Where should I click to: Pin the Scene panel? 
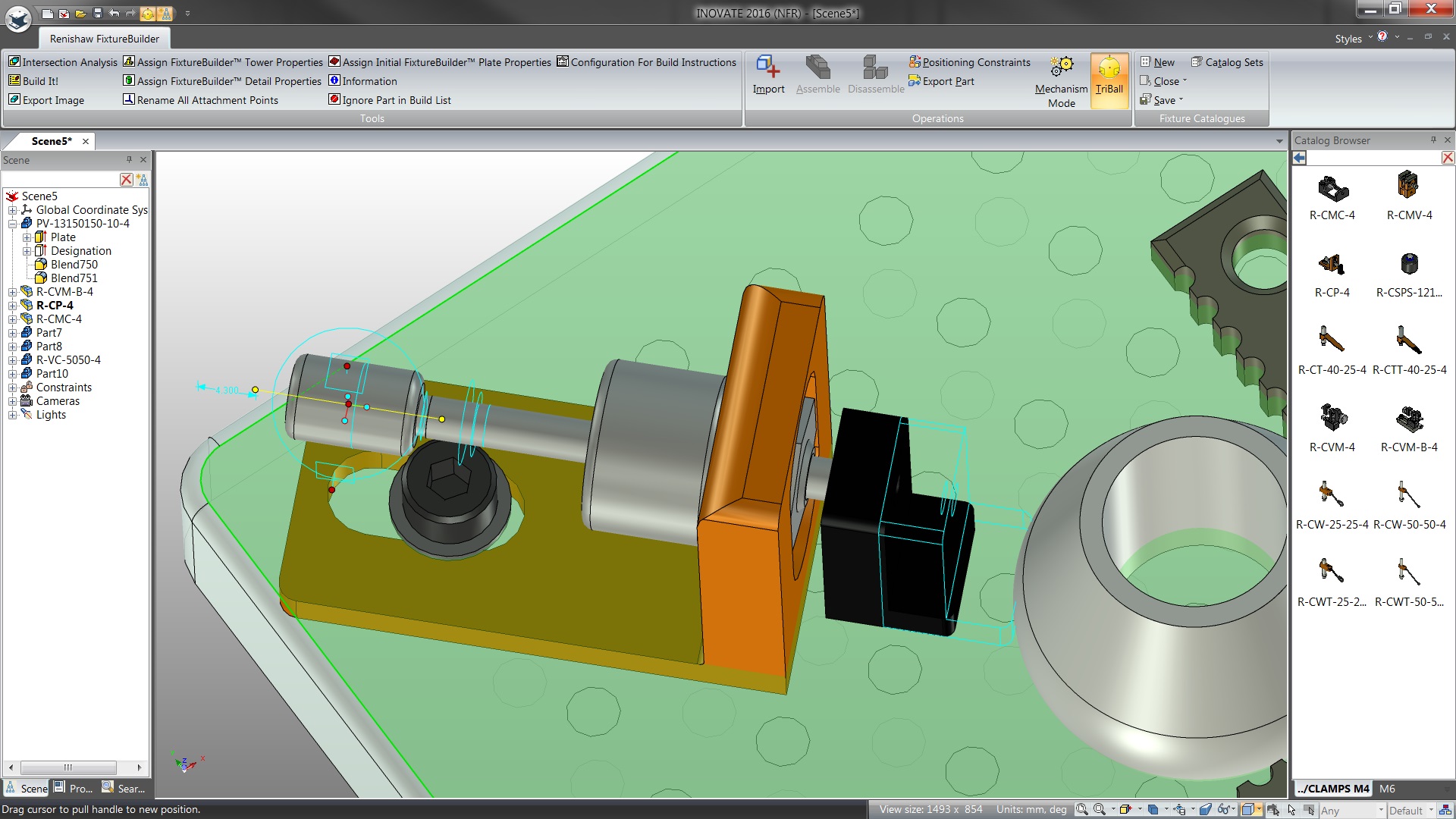[x=129, y=160]
